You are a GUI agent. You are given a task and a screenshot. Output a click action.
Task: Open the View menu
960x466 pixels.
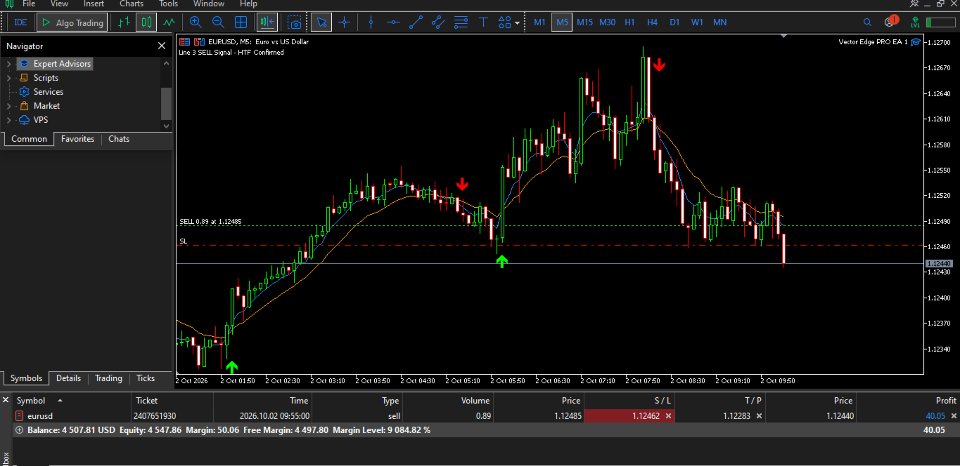[x=59, y=4]
